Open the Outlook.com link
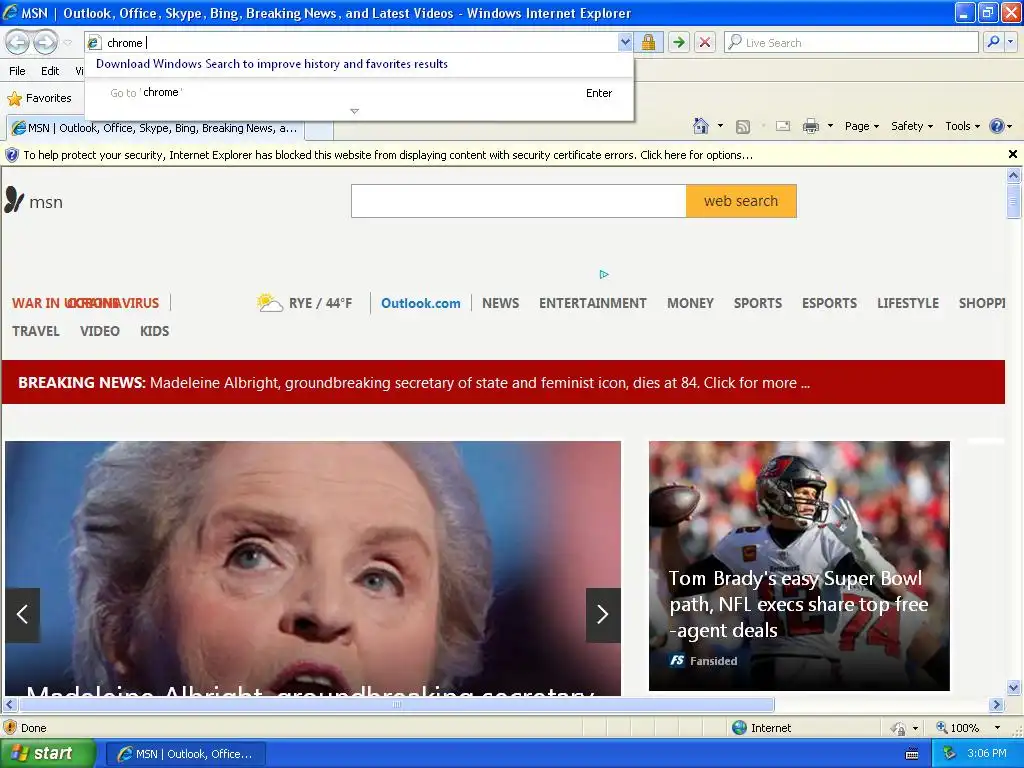Image resolution: width=1024 pixels, height=768 pixels. tap(421, 303)
